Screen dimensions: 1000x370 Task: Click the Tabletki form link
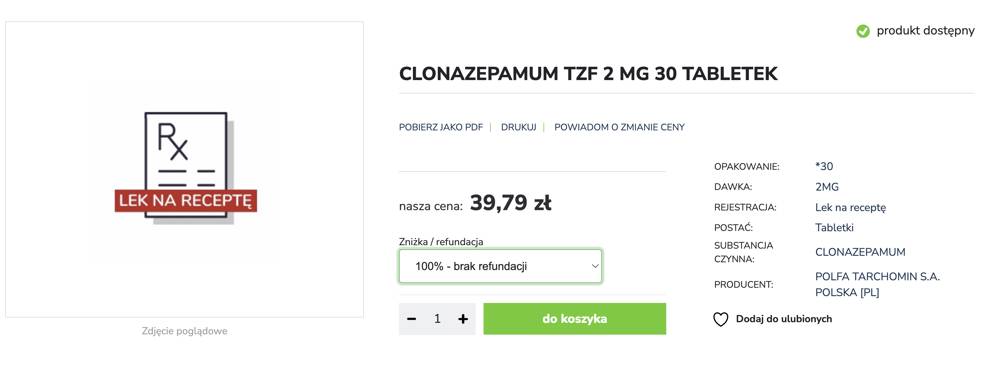(x=834, y=228)
